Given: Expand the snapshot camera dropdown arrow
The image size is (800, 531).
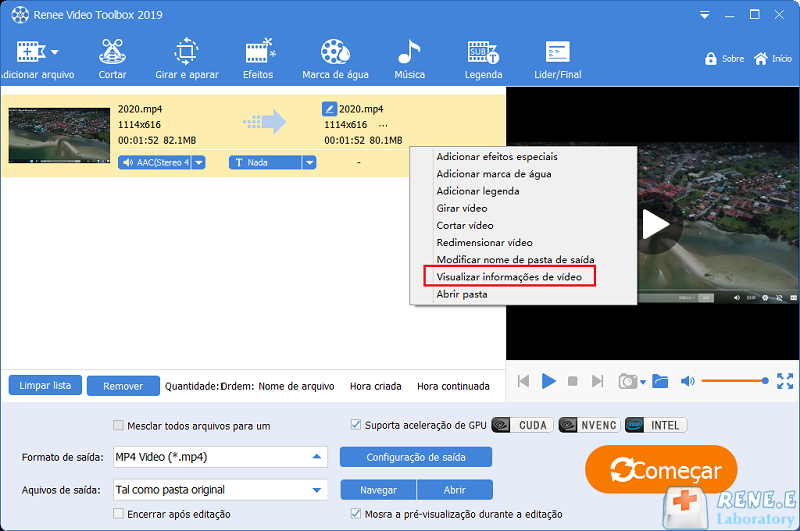Looking at the screenshot, I should tap(643, 382).
